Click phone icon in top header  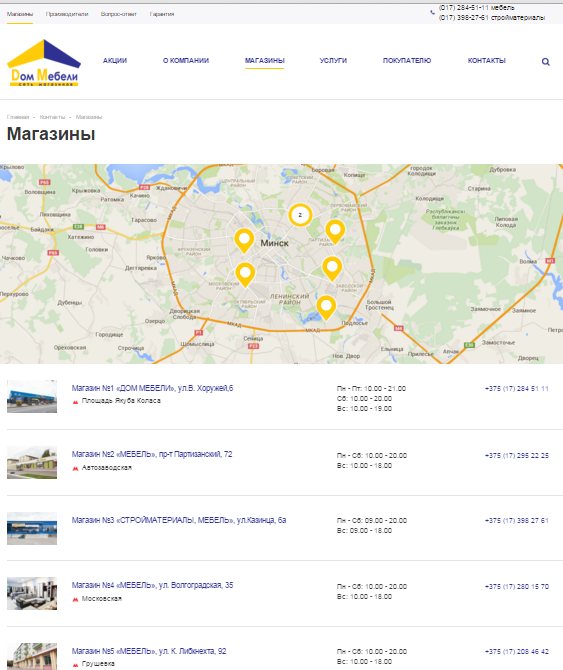tap(432, 12)
